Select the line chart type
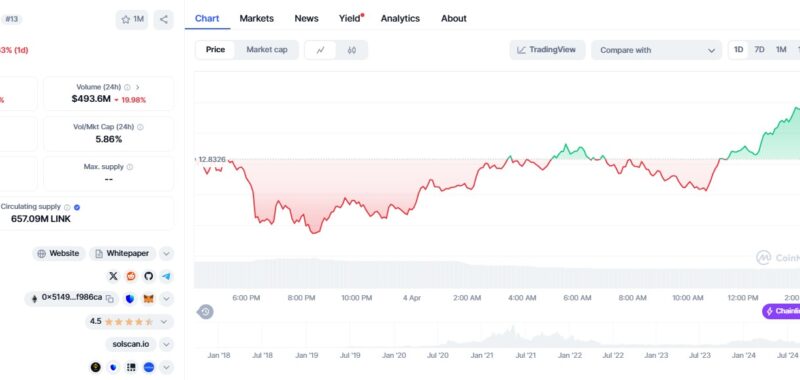The height and width of the screenshot is (380, 800). coord(320,50)
